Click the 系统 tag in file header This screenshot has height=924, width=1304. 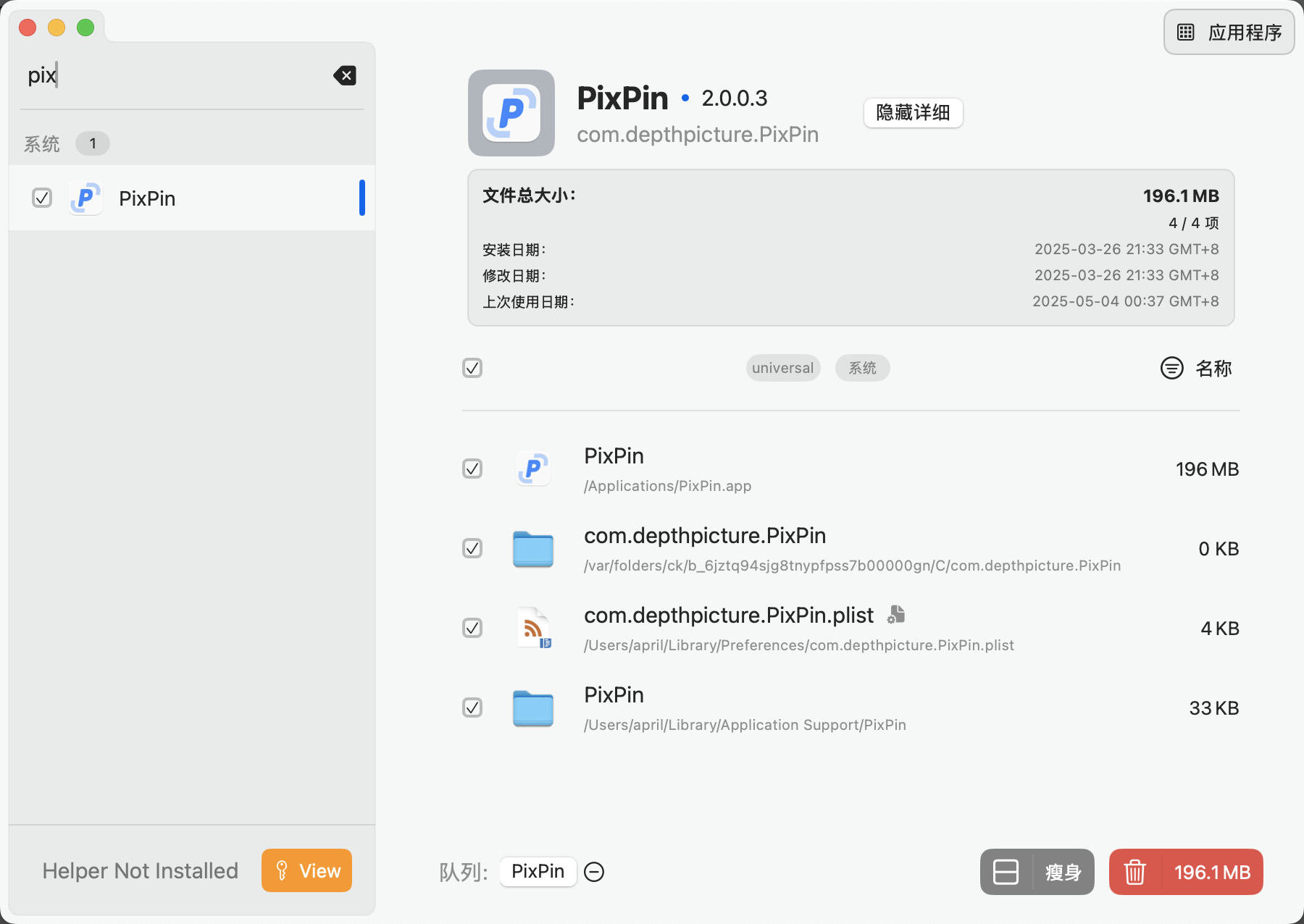tap(862, 368)
